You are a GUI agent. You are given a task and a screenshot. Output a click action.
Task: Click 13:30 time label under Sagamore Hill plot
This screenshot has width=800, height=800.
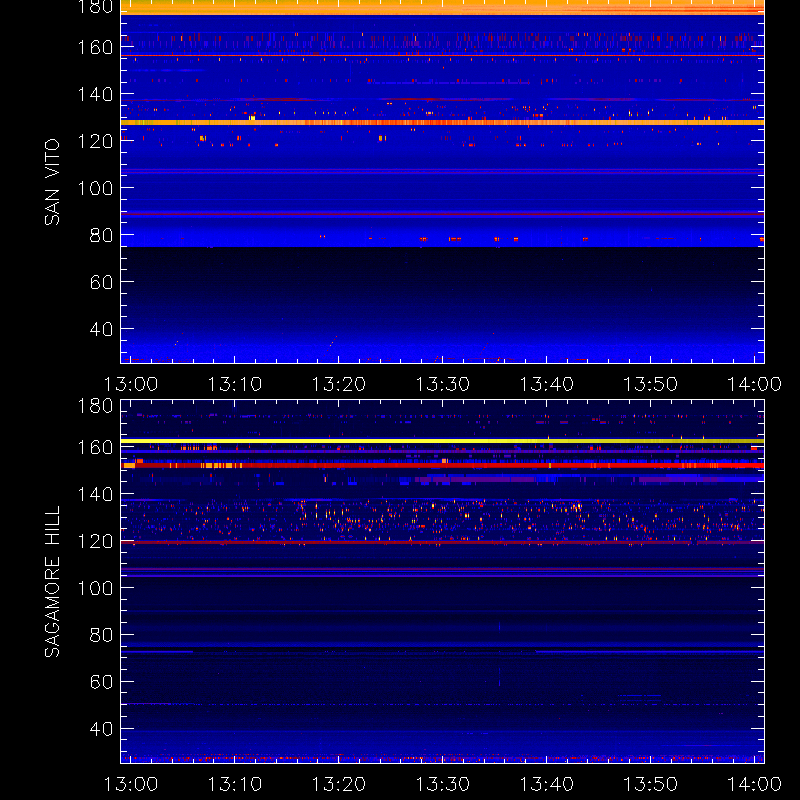point(443,784)
